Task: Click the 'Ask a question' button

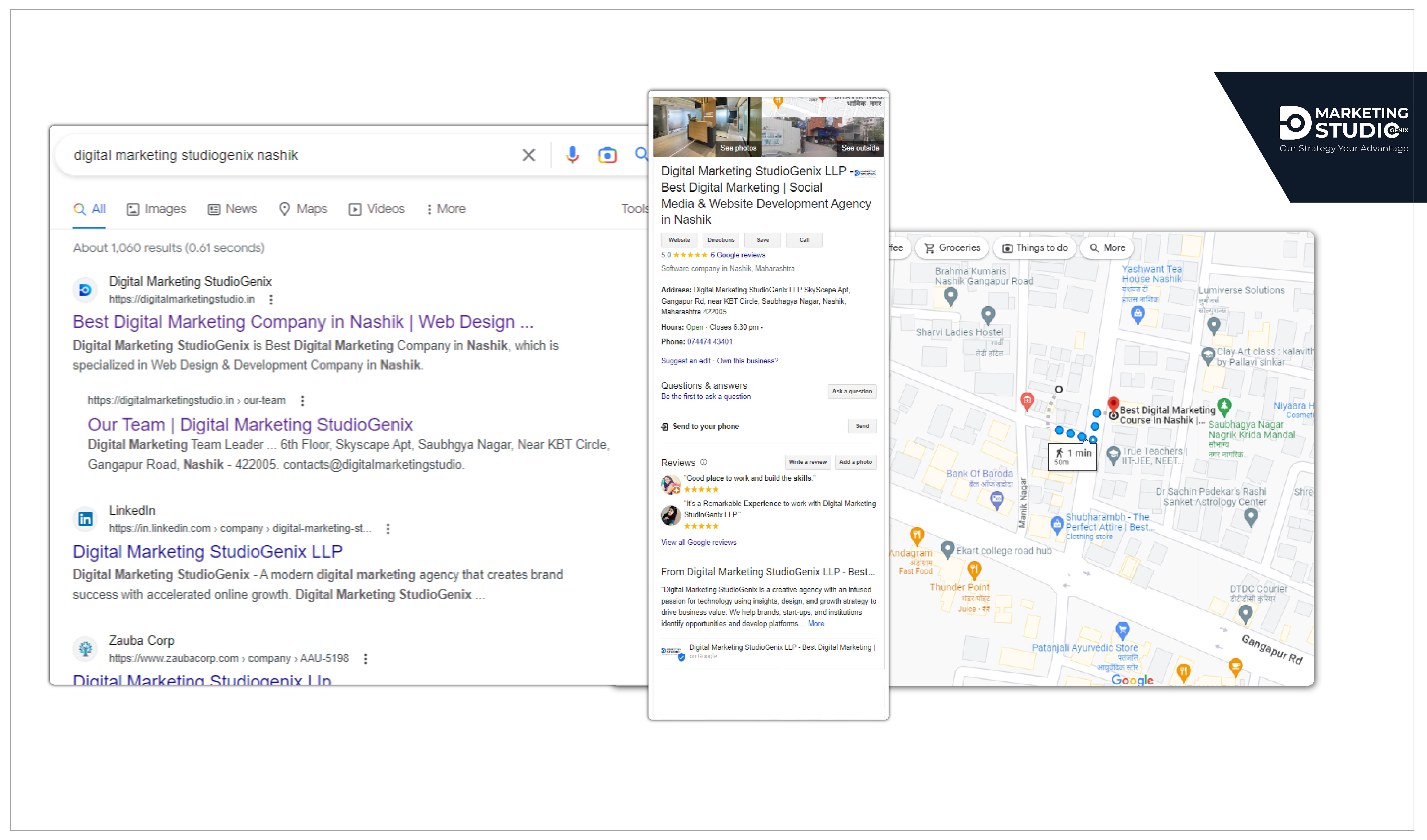Action: click(852, 392)
